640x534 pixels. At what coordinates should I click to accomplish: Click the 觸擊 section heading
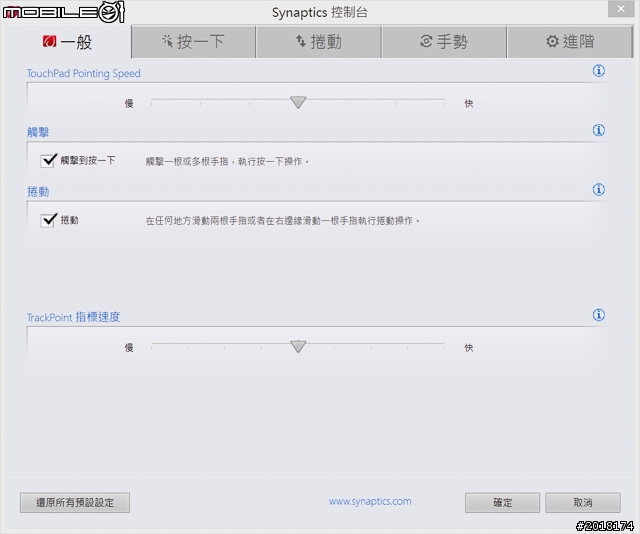tap(38, 132)
